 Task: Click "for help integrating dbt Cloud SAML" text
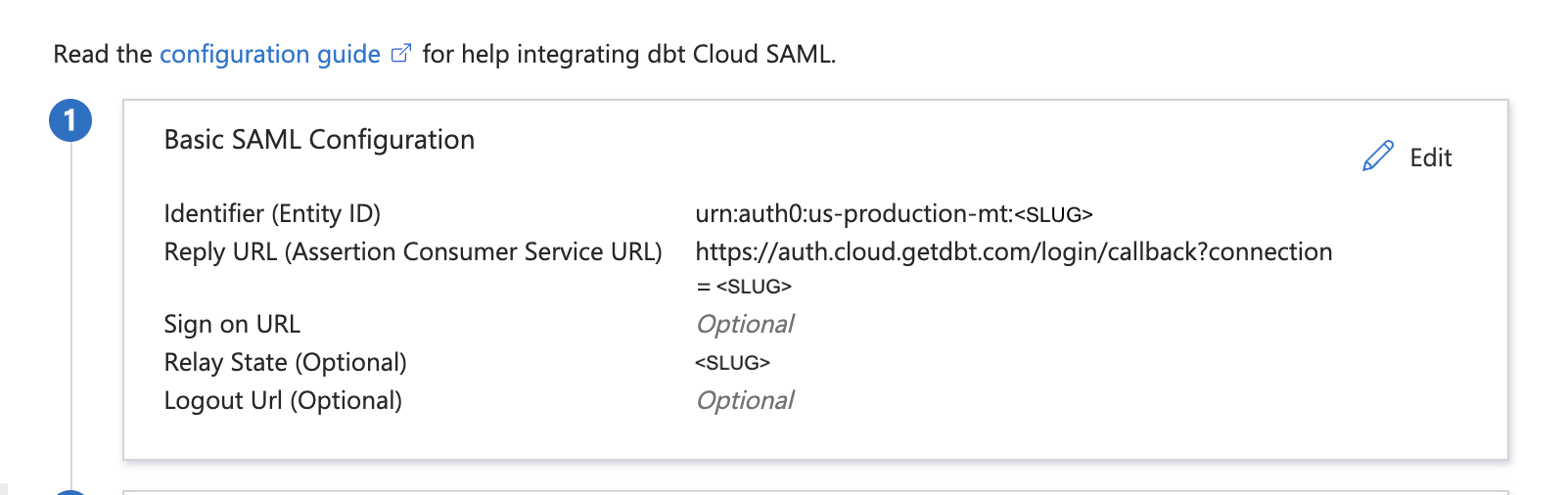click(628, 54)
